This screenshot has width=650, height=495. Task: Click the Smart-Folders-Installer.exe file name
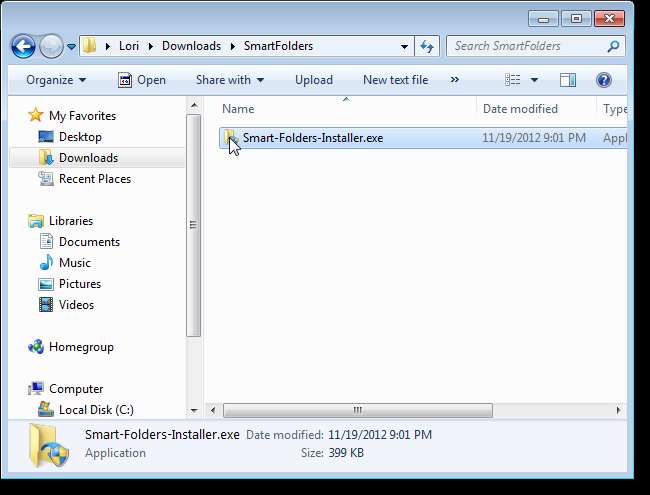coord(313,138)
